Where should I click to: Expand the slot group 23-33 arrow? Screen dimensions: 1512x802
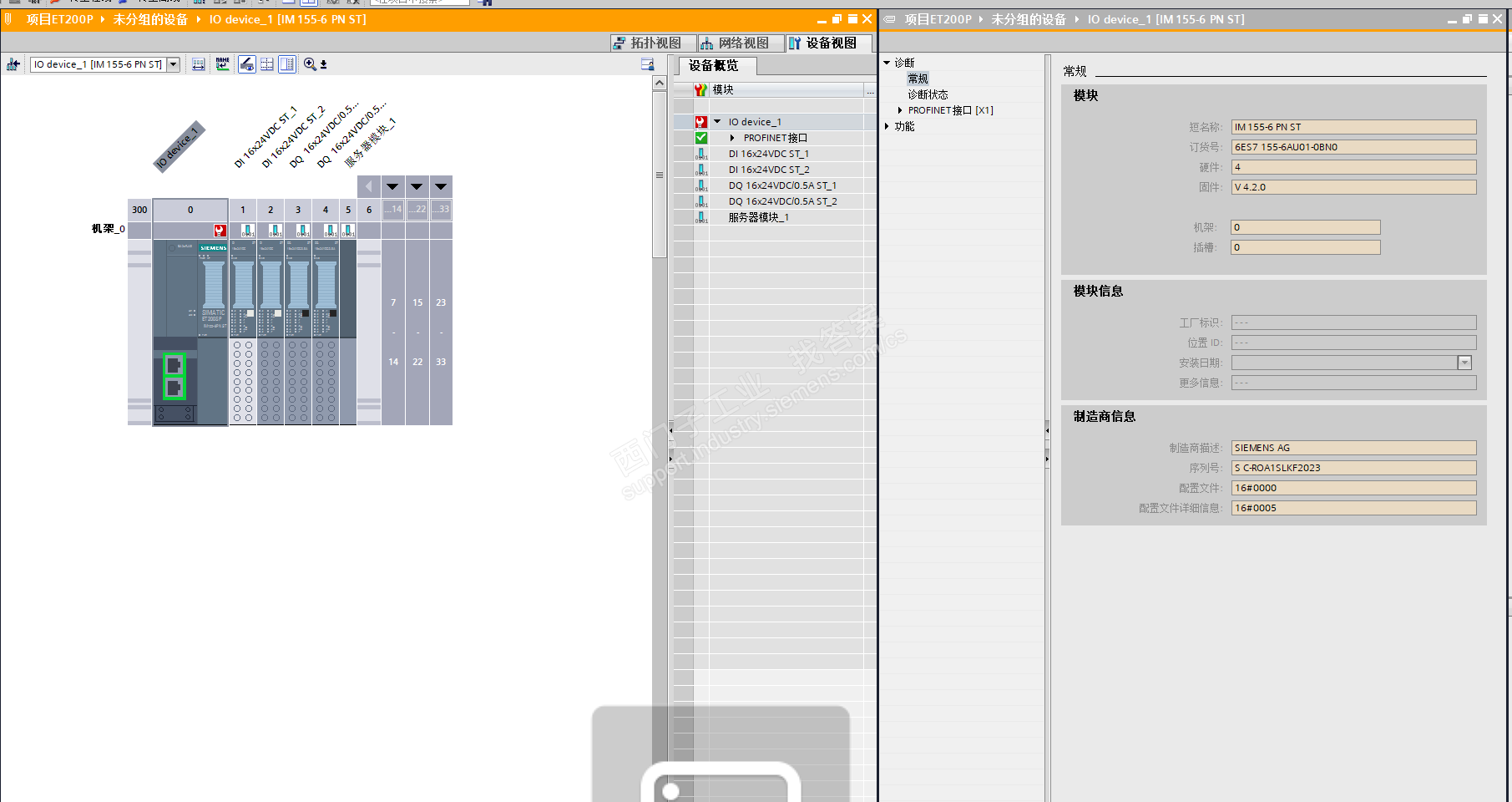(441, 186)
